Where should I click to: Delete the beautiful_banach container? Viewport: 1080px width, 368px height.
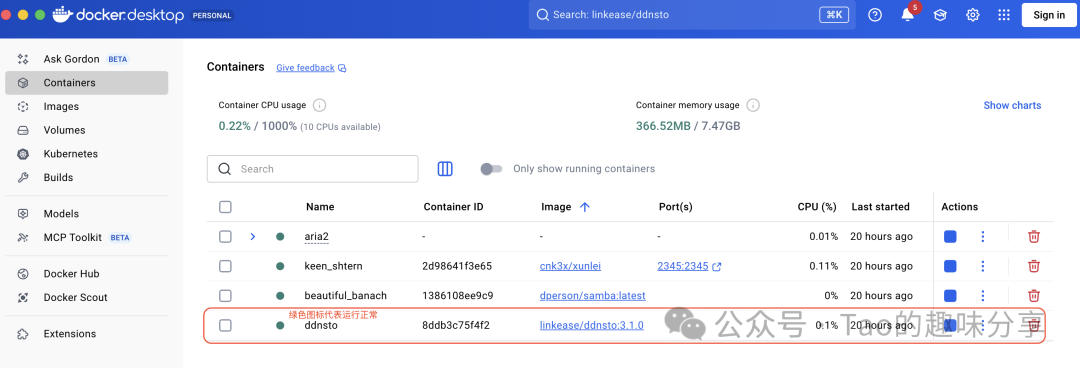pos(1033,296)
